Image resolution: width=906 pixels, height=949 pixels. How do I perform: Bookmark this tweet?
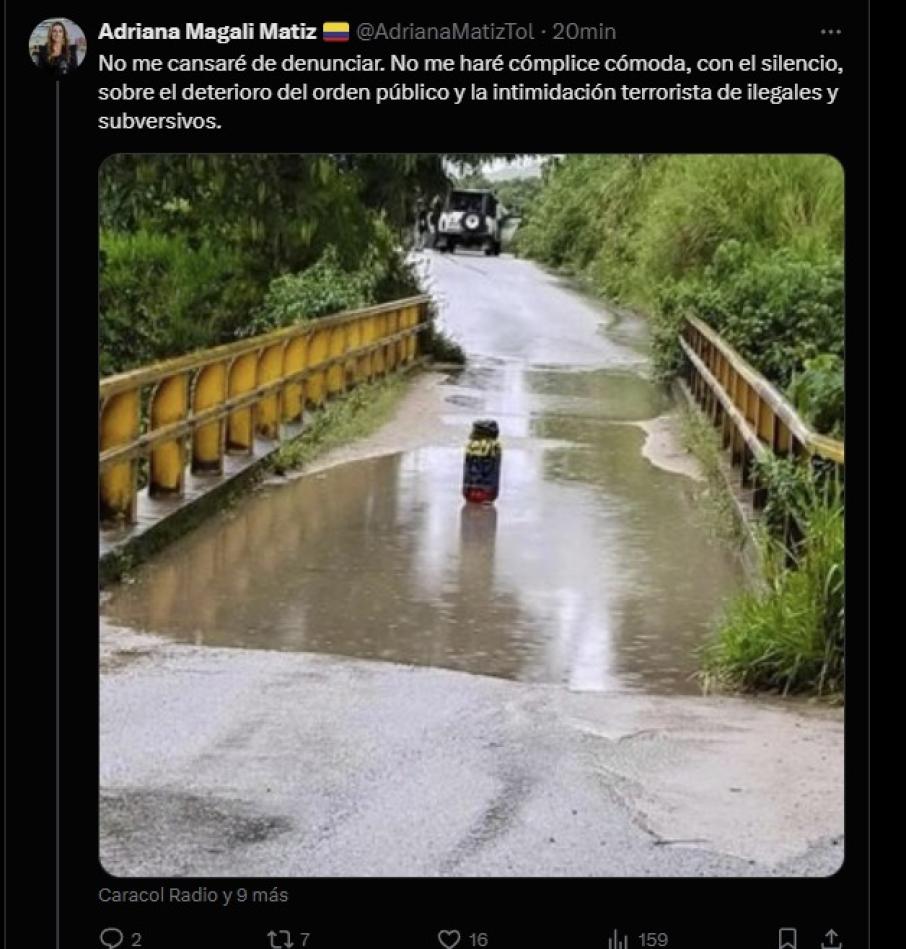[x=788, y=938]
